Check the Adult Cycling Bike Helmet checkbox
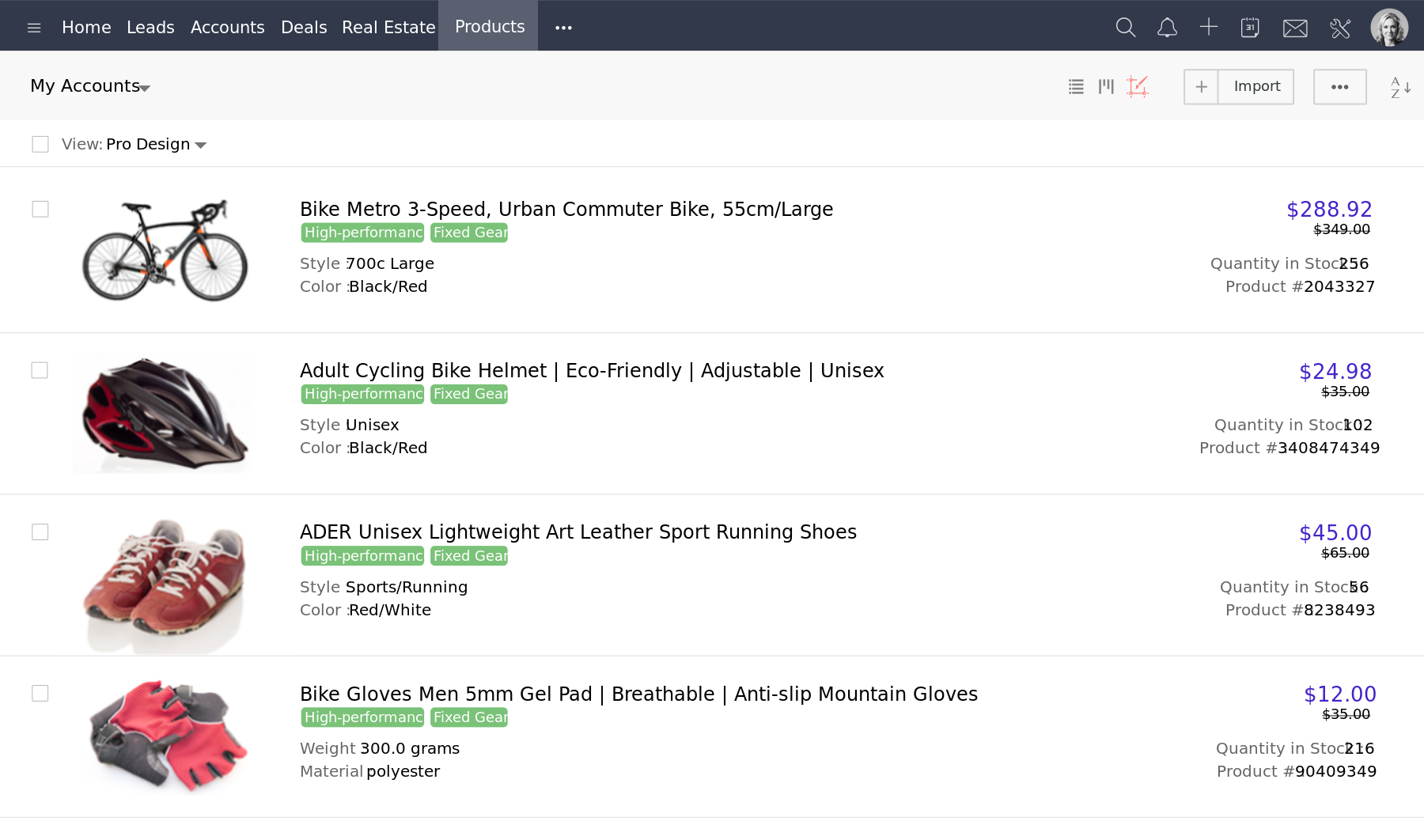This screenshot has height=840, width=1424. 40,369
